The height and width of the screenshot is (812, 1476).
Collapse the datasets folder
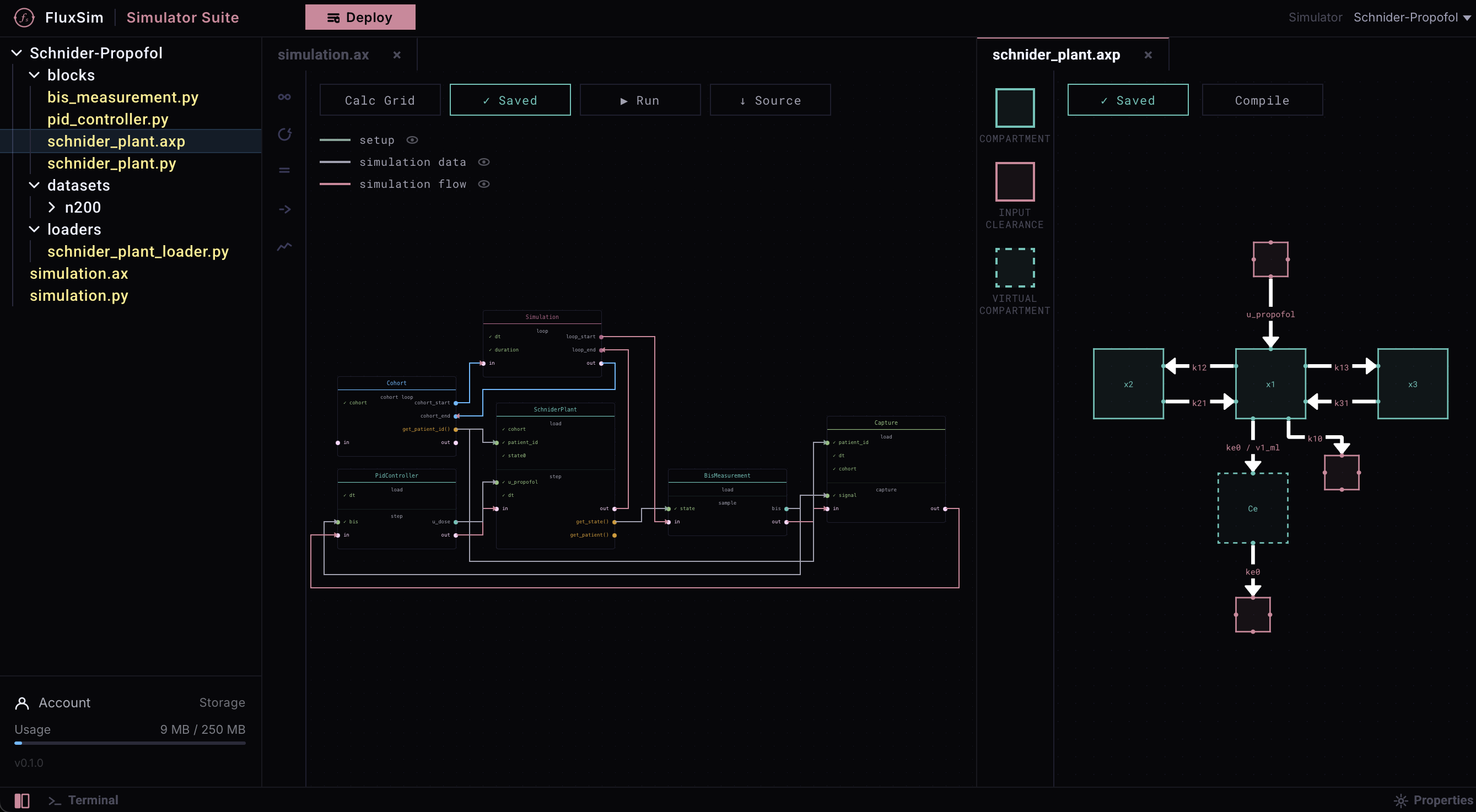34,185
